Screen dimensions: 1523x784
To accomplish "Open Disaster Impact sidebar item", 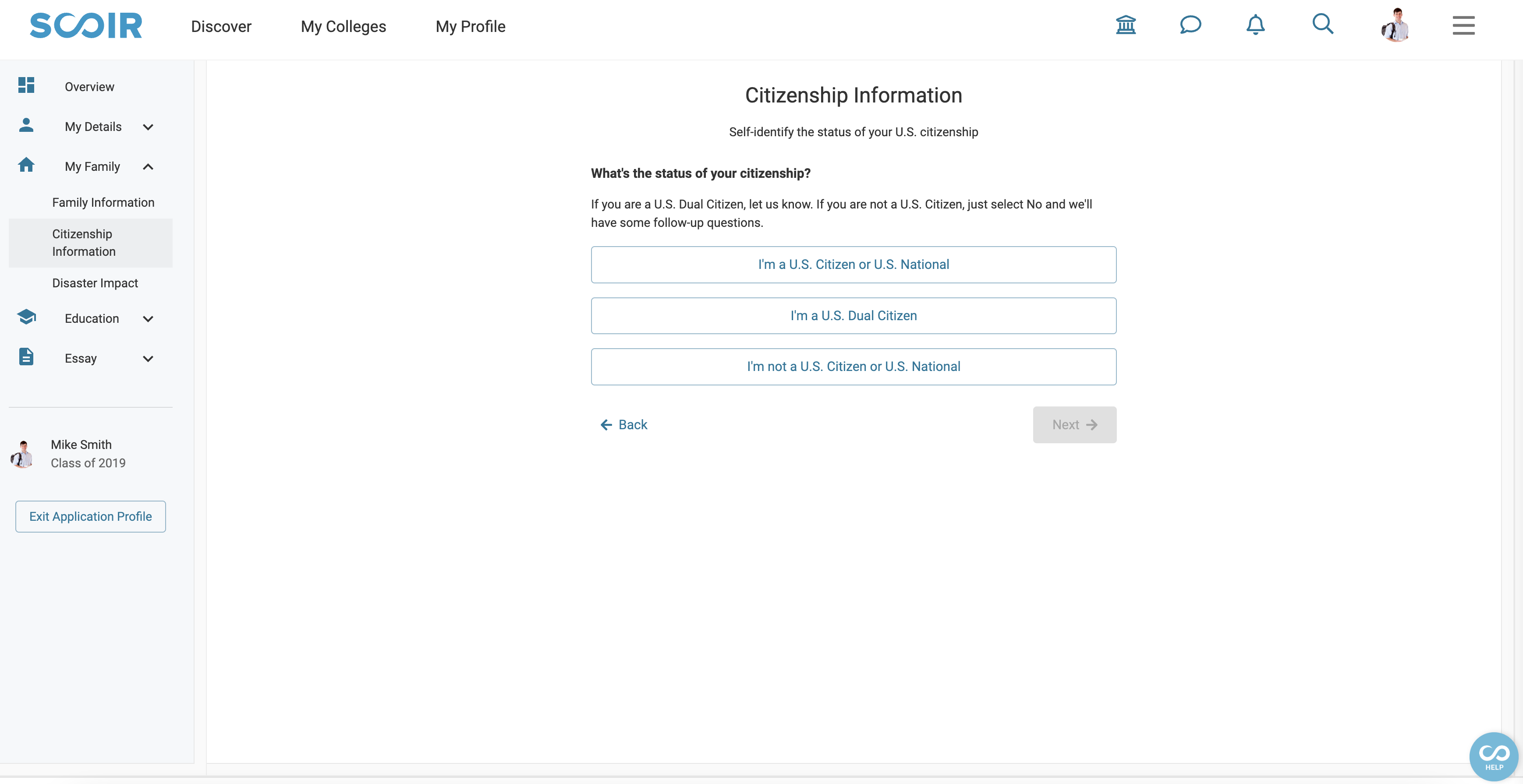I will click(x=95, y=283).
